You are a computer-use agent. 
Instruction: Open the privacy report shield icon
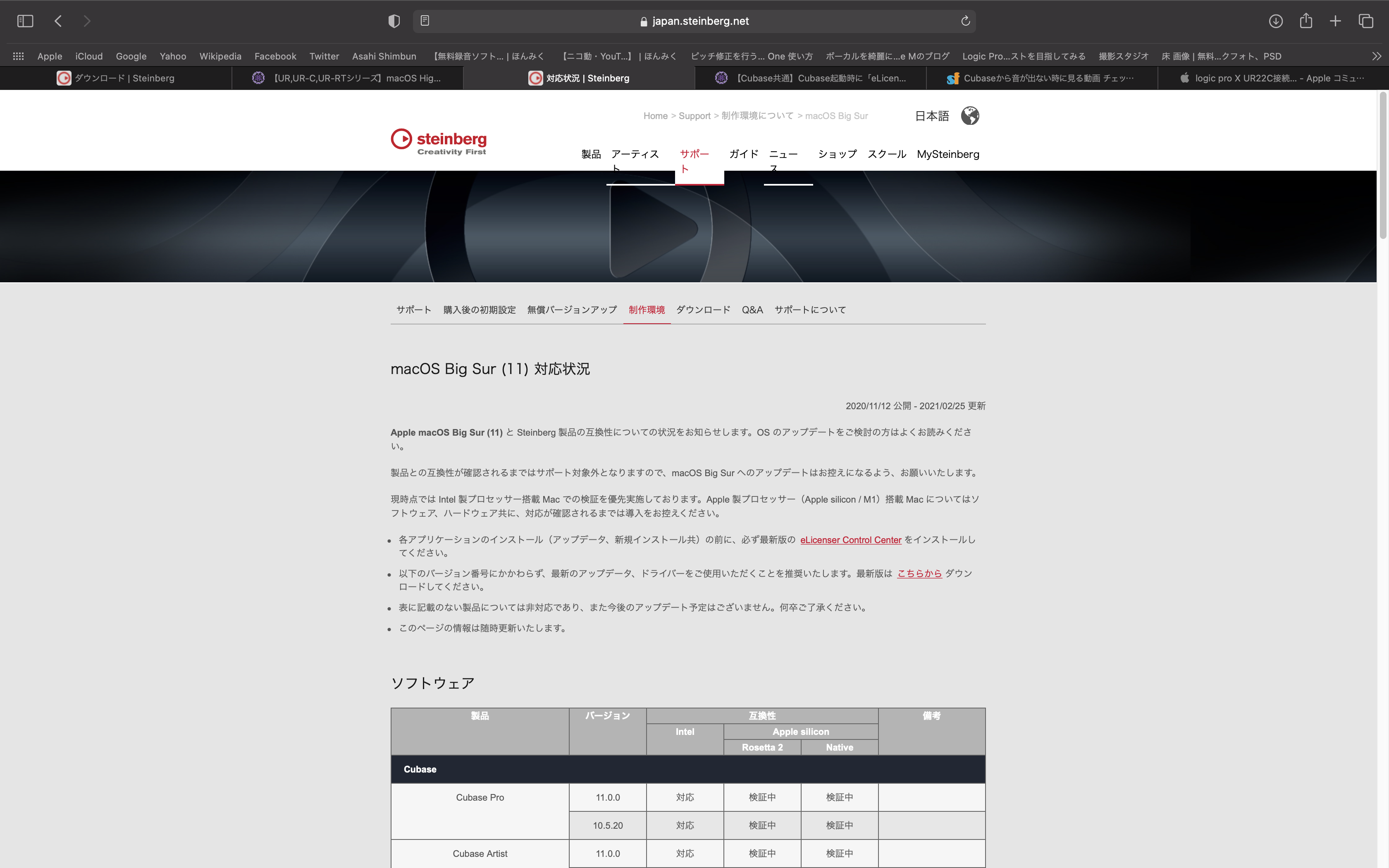[x=394, y=21]
